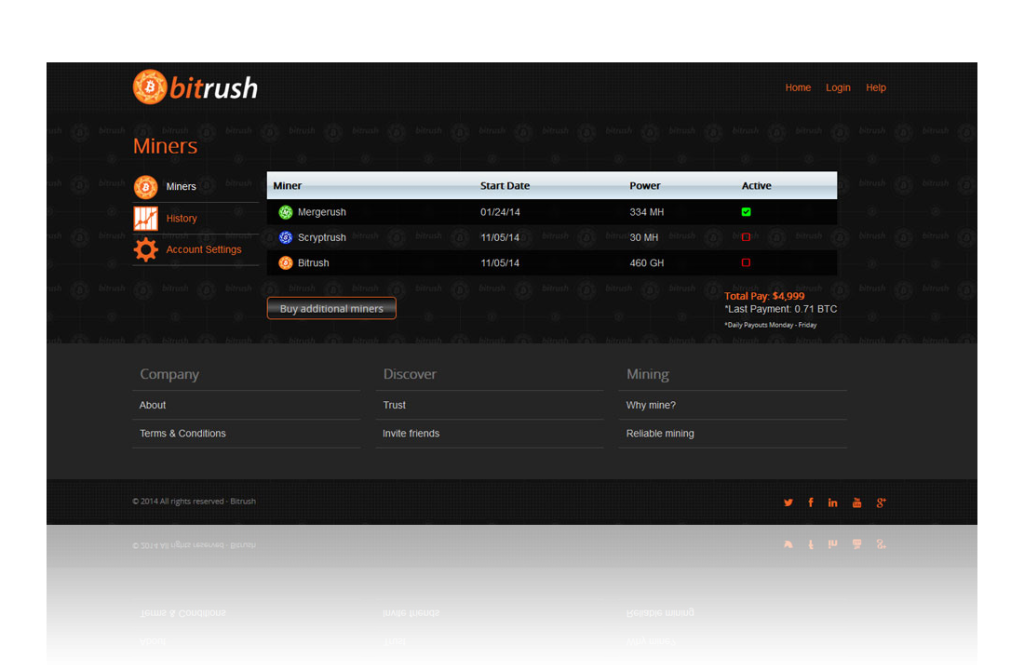1024x670 pixels.
Task: Open the Google Plus social icon
Action: pyautogui.click(x=881, y=502)
